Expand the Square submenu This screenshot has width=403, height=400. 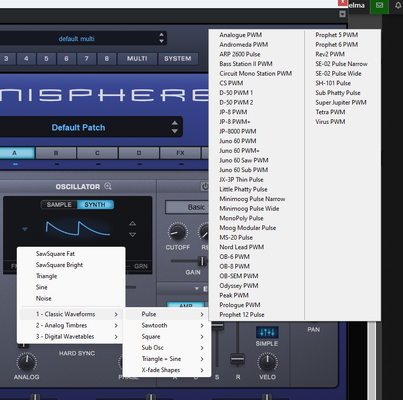coord(167,337)
